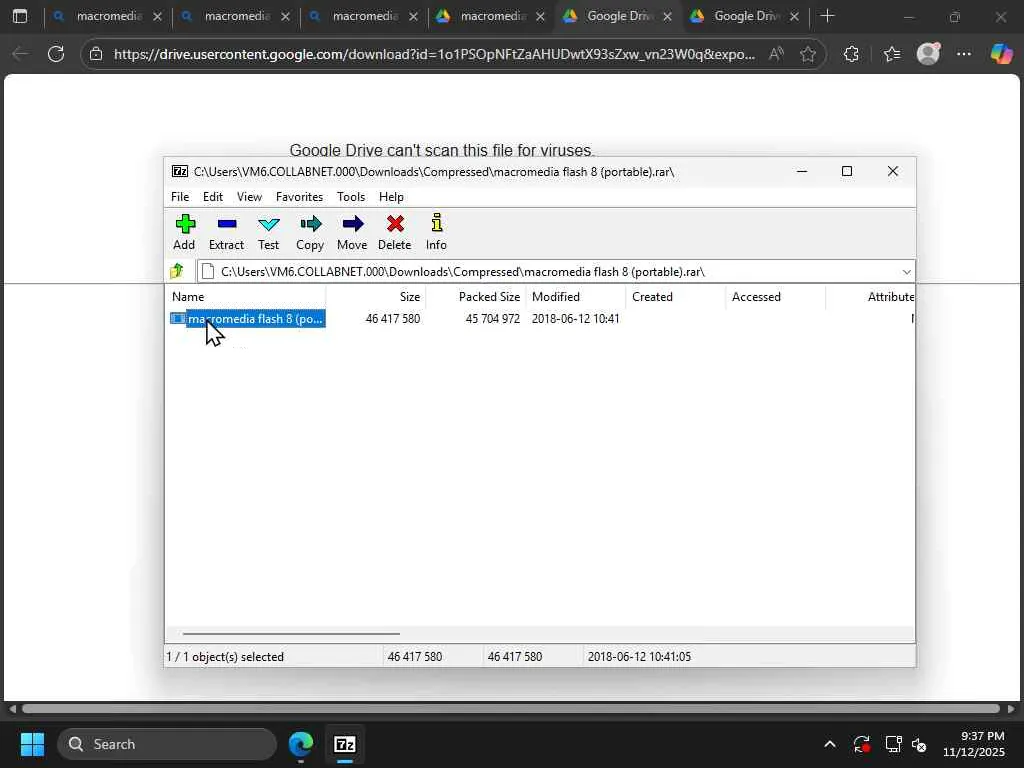The width and height of the screenshot is (1024, 768).
Task: Sort by Name column header
Action: click(246, 296)
